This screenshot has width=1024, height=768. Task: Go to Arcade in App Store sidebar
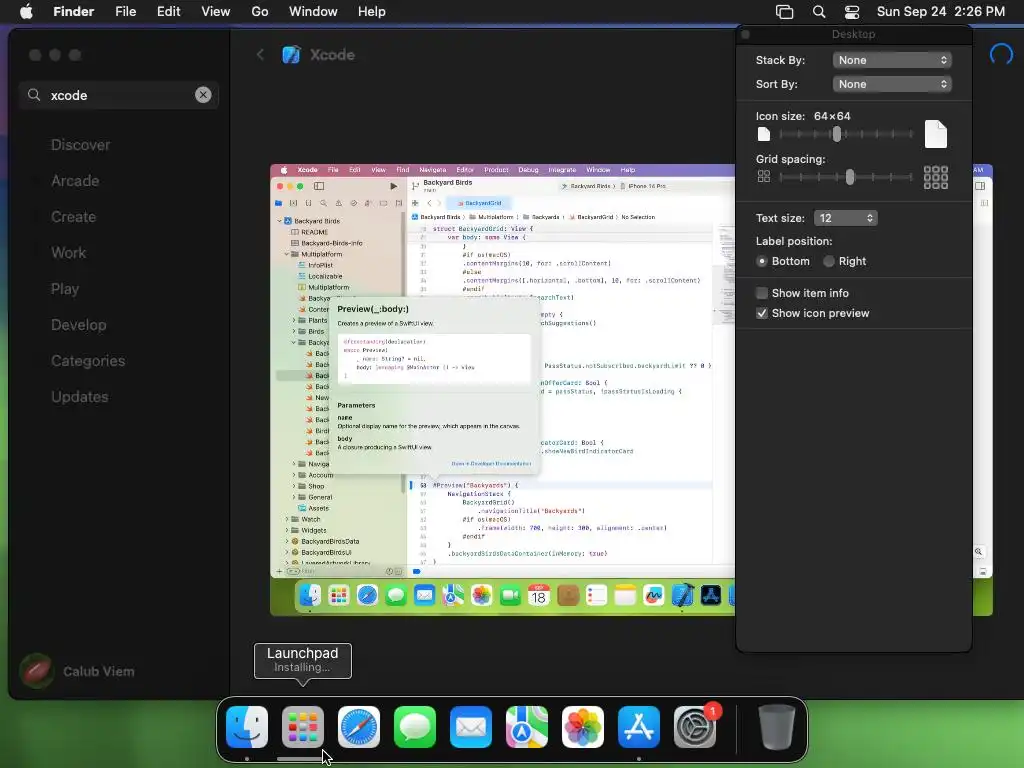75,181
